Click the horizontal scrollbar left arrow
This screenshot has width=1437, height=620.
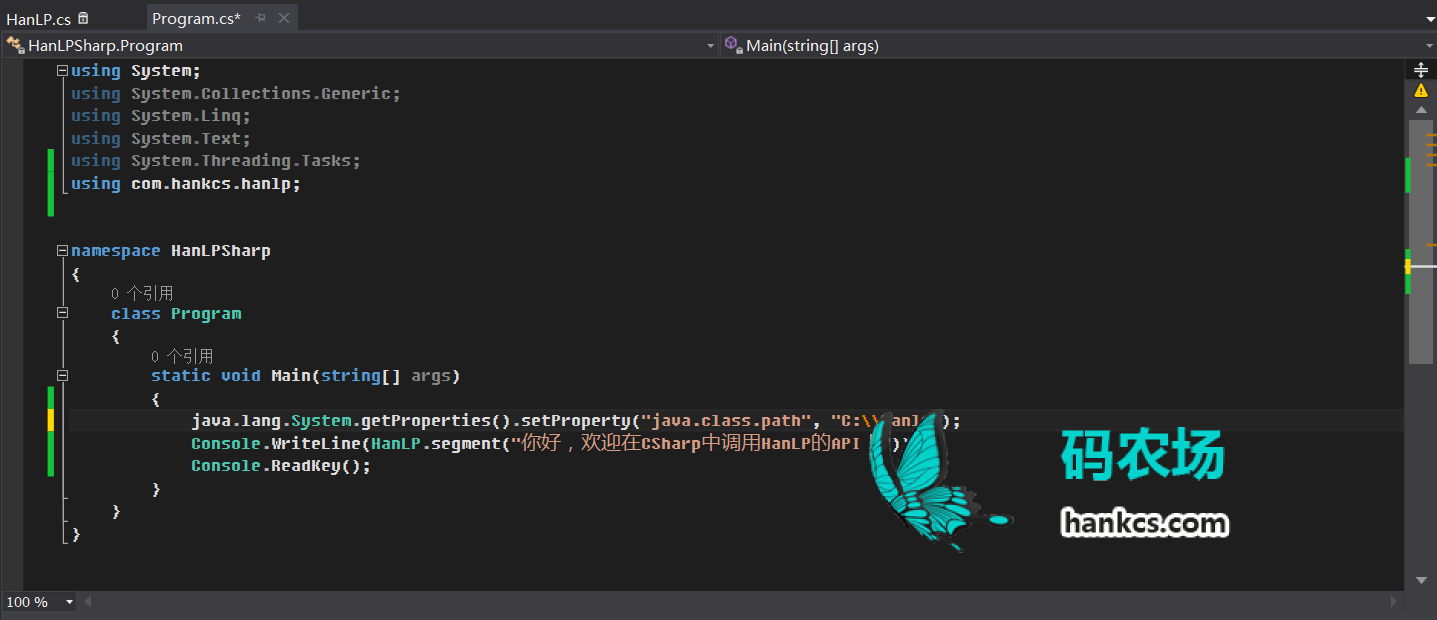[x=87, y=602]
